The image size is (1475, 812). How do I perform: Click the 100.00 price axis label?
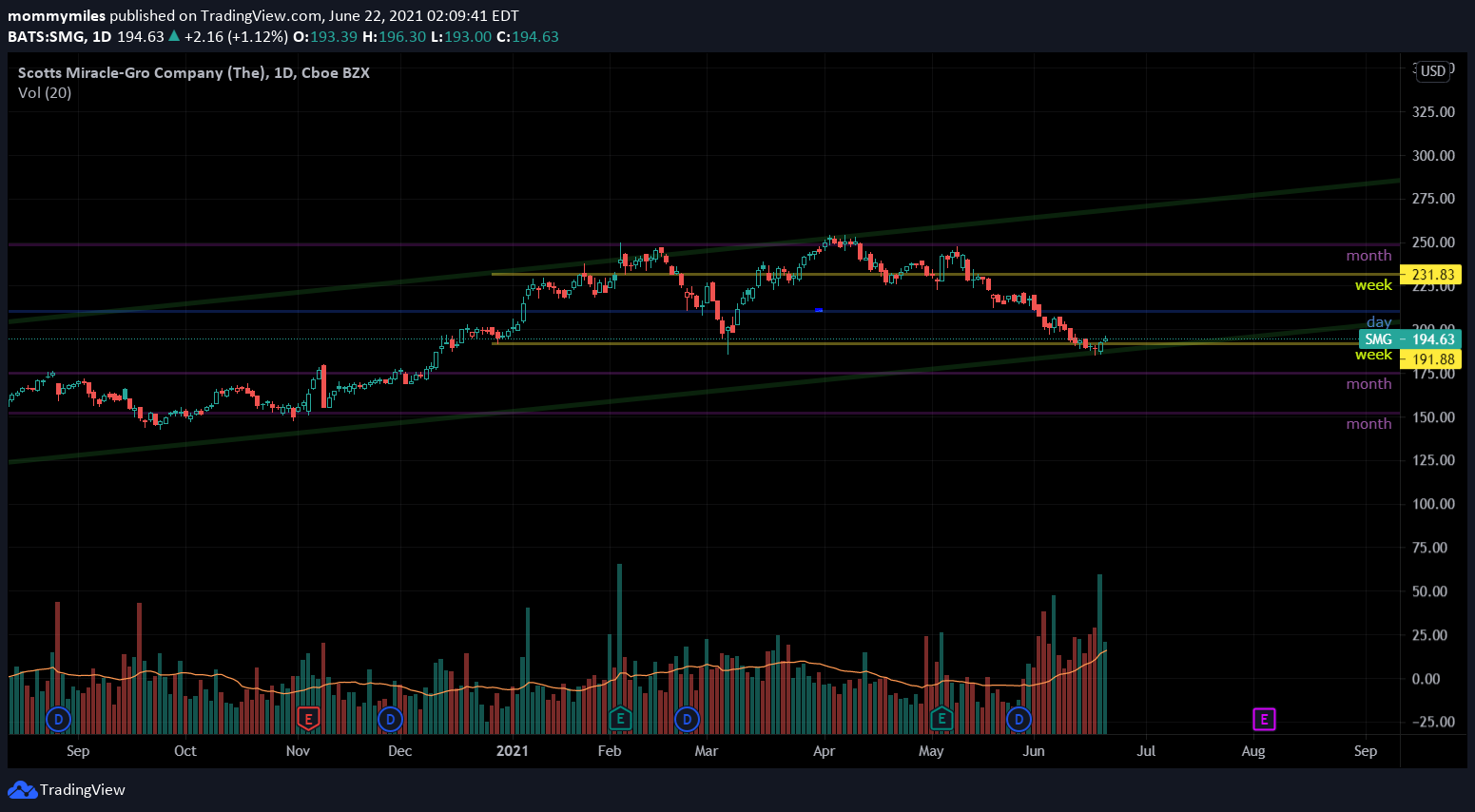1433,503
